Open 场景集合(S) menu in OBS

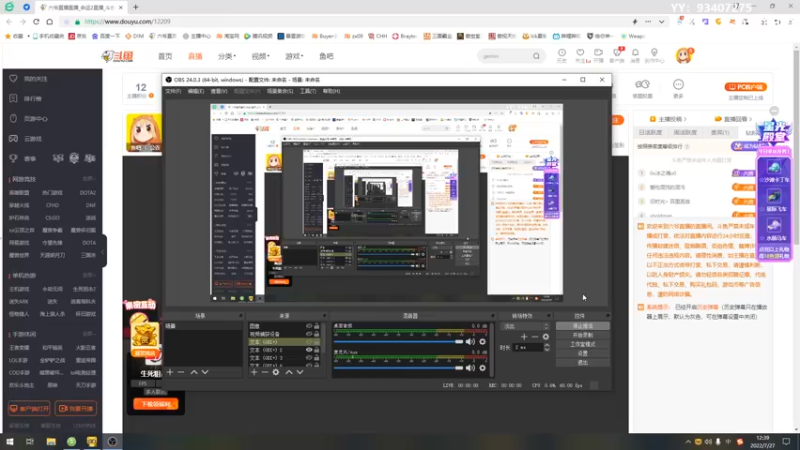click(280, 91)
